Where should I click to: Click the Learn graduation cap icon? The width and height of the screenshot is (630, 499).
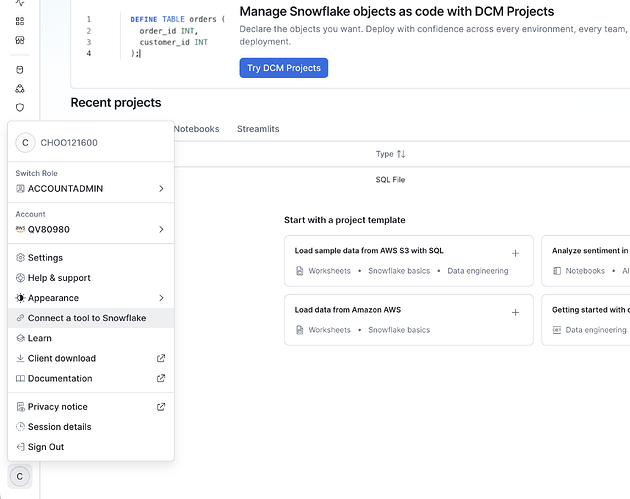click(20, 338)
